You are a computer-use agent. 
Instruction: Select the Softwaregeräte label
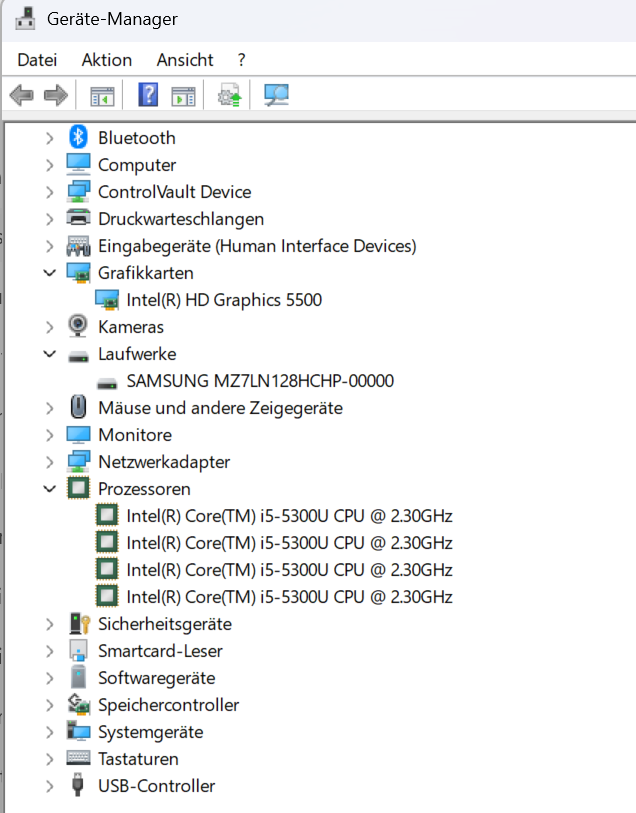(x=157, y=678)
